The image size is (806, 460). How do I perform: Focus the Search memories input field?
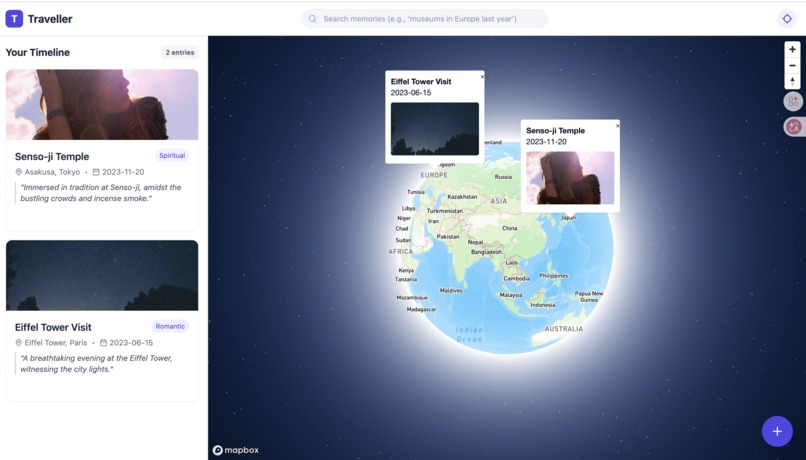click(x=425, y=19)
